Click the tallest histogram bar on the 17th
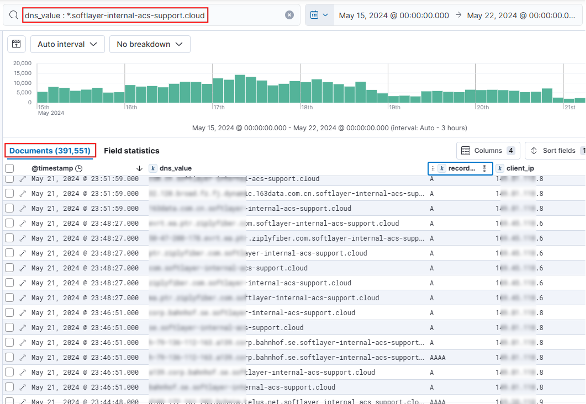The width and height of the screenshot is (586, 404). pyautogui.click(x=240, y=89)
